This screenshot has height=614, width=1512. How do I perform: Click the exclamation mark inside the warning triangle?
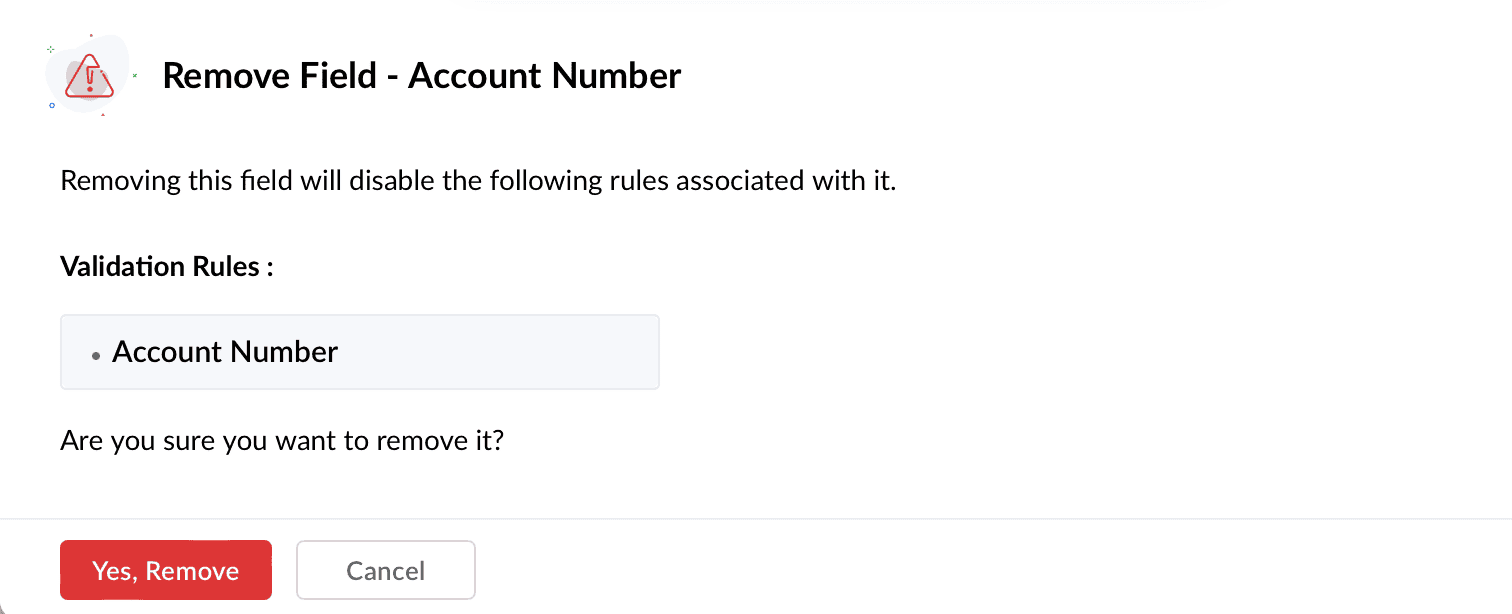coord(90,76)
